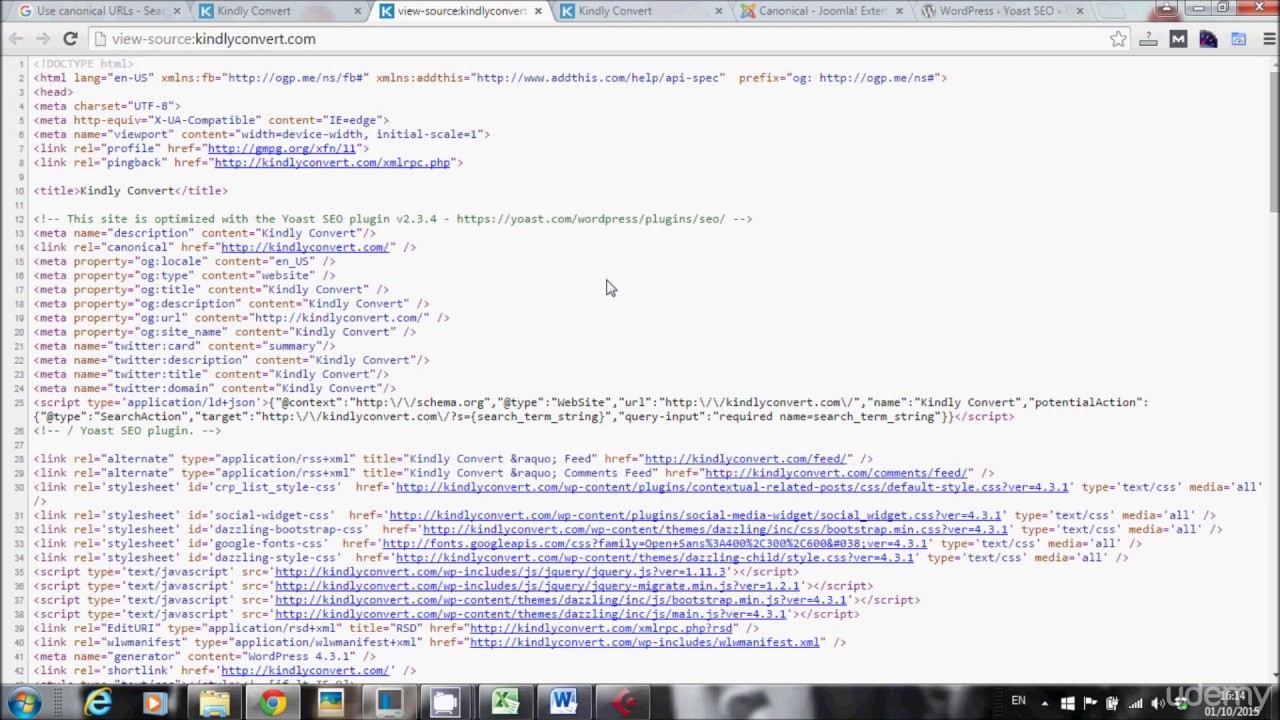Open the contextual-related-posts default-style.css link

click(732, 487)
